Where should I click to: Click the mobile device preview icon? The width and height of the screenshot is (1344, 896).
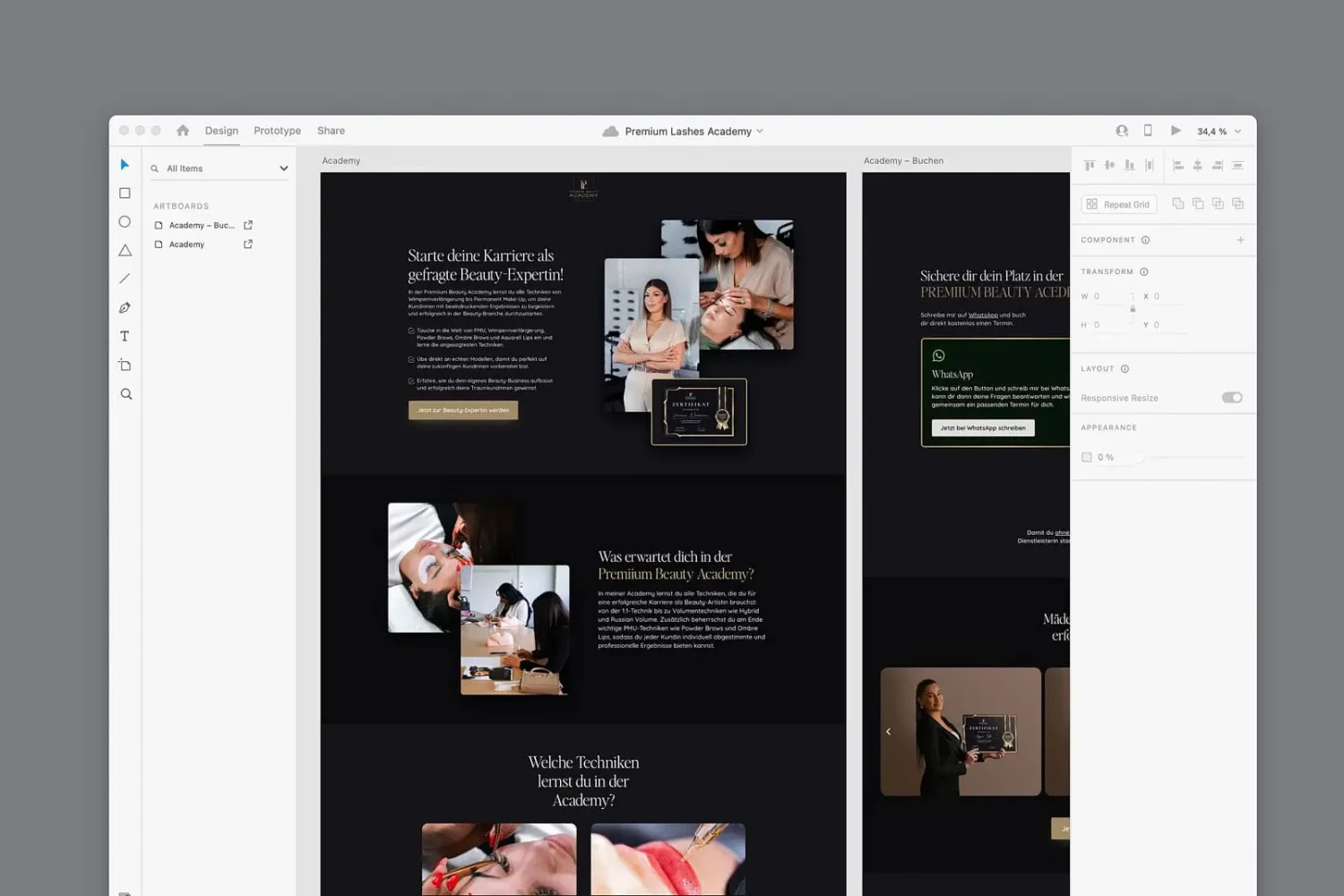click(1148, 130)
